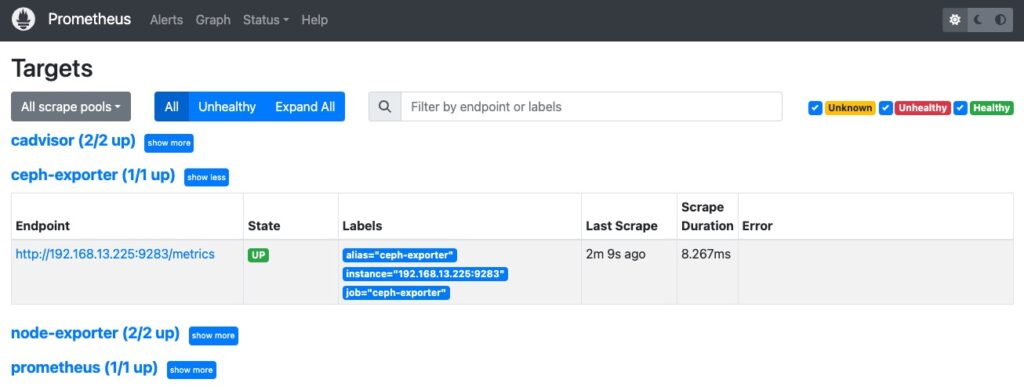The width and height of the screenshot is (1024, 390).
Task: Open the node-exporter (2/2 up) heading link
Action: [x=95, y=334]
